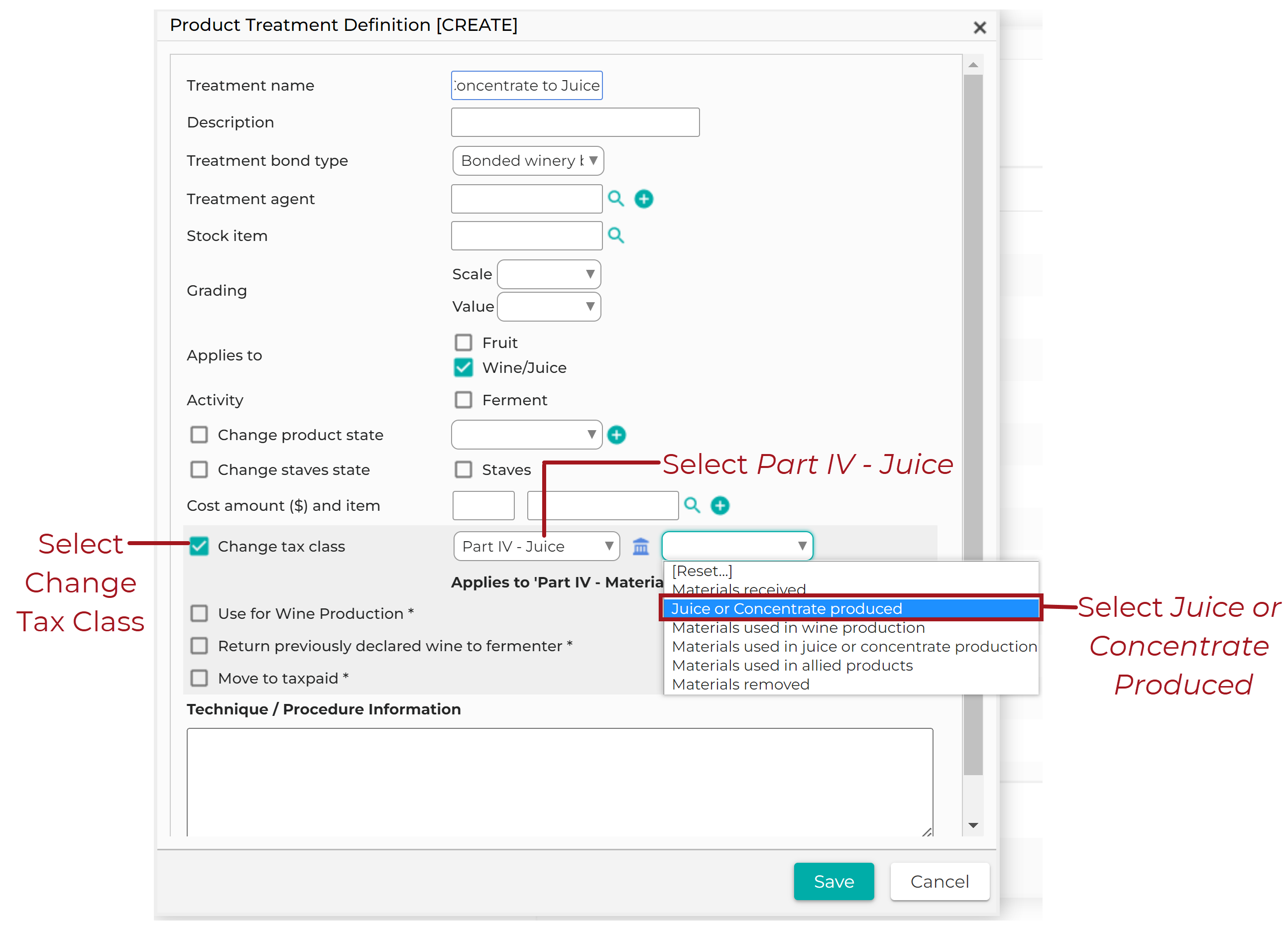Image resolution: width=1288 pixels, height=926 pixels.
Task: Click the cost item input field
Action: (x=603, y=505)
